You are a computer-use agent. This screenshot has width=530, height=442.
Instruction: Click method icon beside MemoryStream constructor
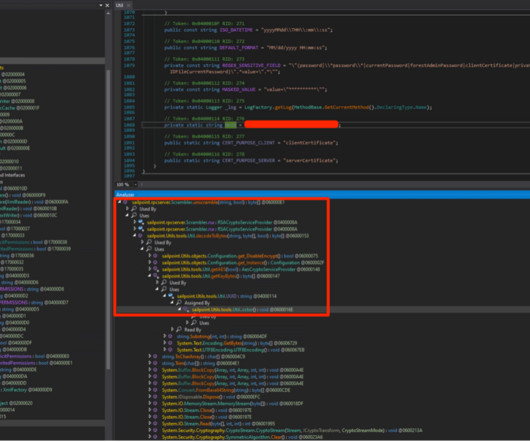pyautogui.click(x=155, y=403)
